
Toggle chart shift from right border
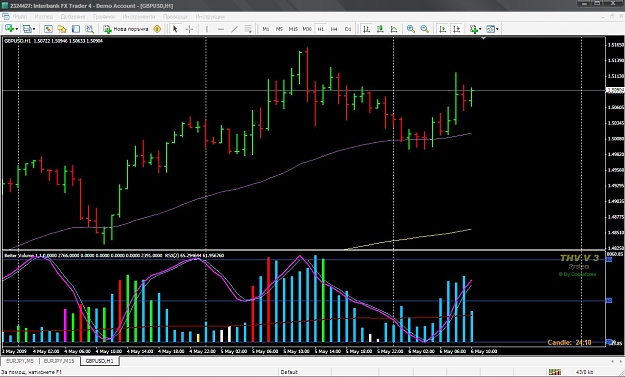(x=456, y=29)
